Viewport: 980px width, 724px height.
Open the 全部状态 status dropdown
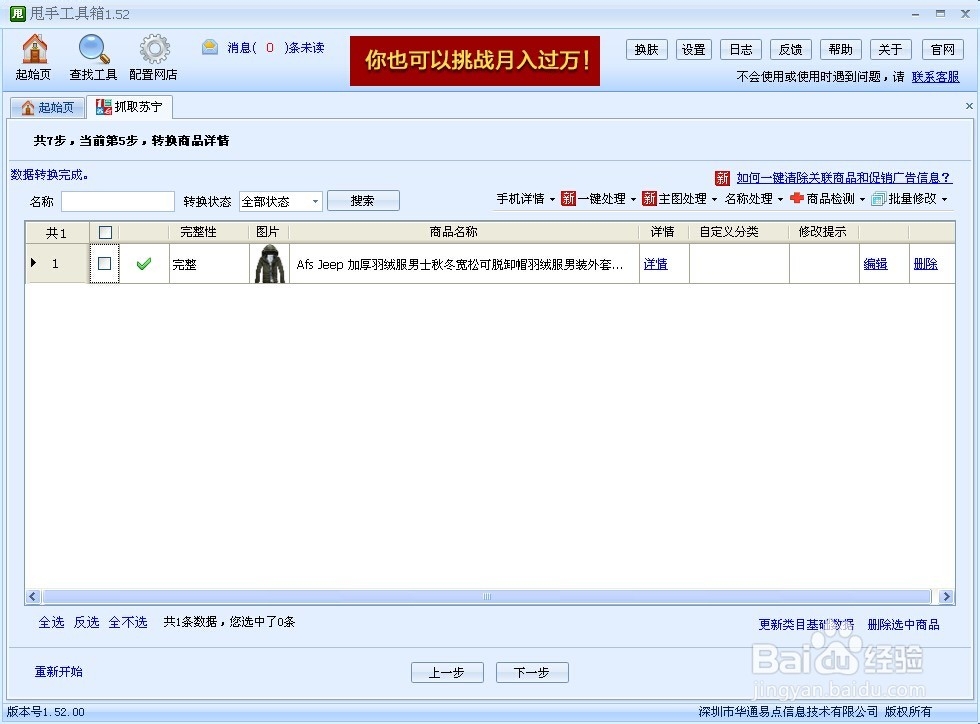pos(279,201)
